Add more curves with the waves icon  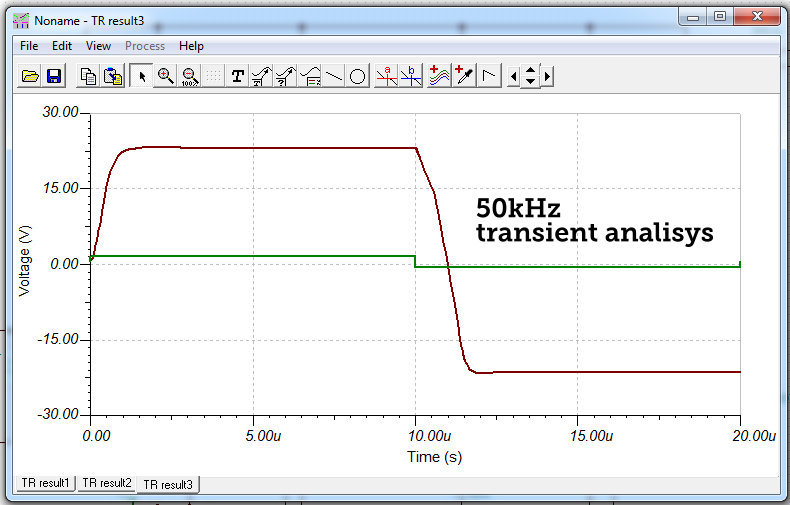pyautogui.click(x=439, y=76)
